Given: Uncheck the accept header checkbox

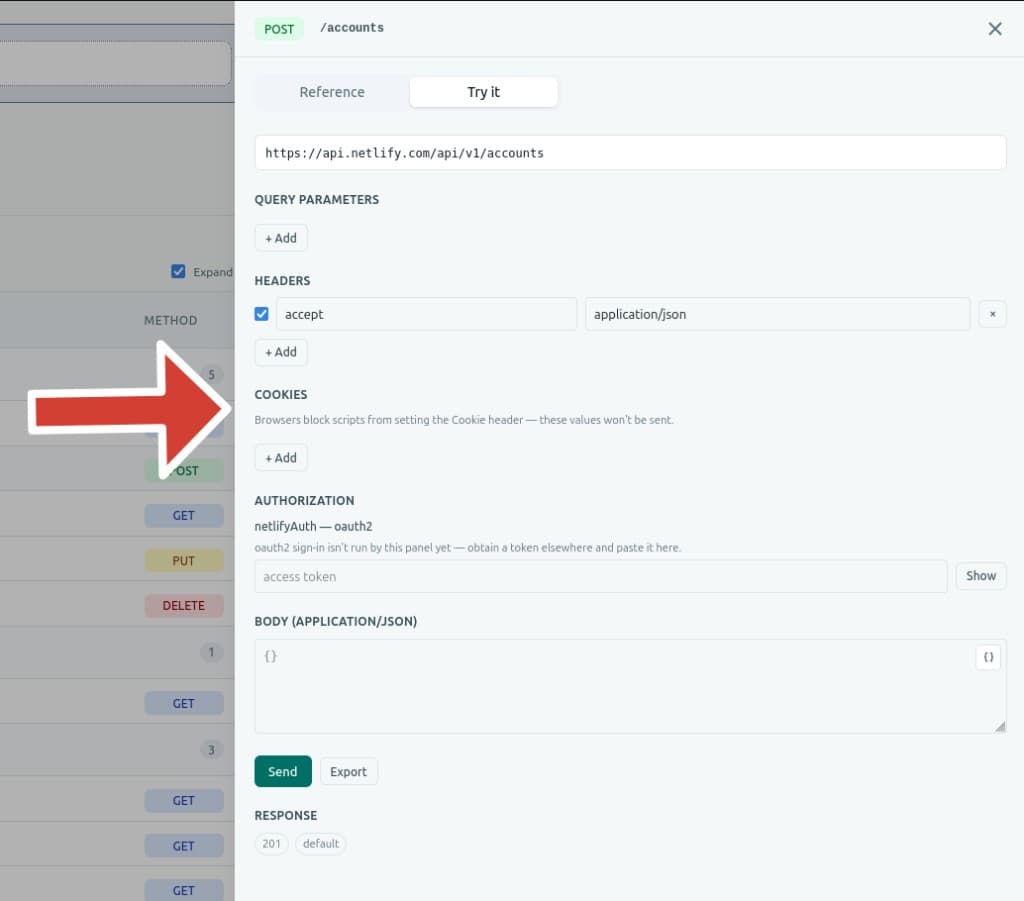Looking at the screenshot, I should (x=261, y=314).
